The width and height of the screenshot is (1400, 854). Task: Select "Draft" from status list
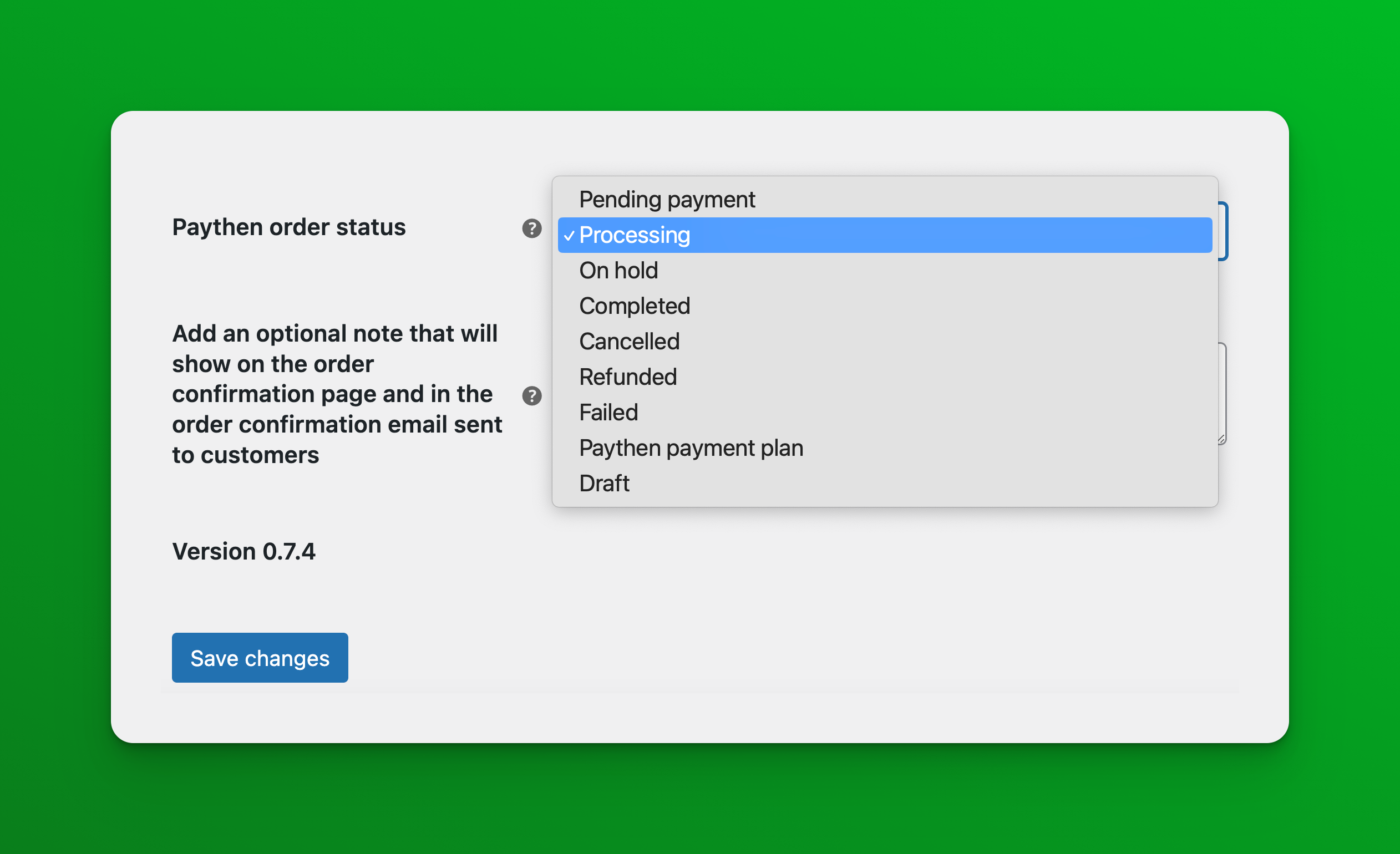(x=885, y=484)
